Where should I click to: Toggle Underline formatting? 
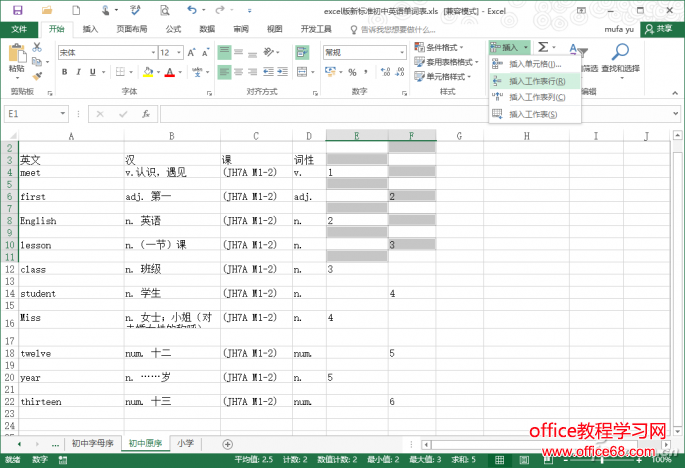click(93, 72)
